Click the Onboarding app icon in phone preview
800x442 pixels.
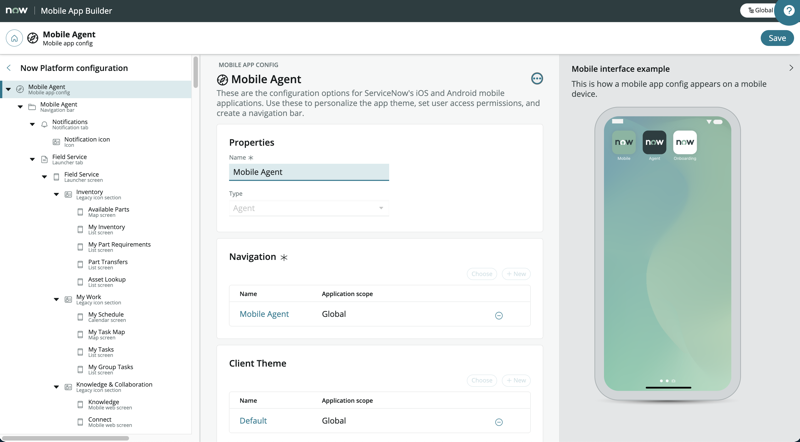point(685,142)
